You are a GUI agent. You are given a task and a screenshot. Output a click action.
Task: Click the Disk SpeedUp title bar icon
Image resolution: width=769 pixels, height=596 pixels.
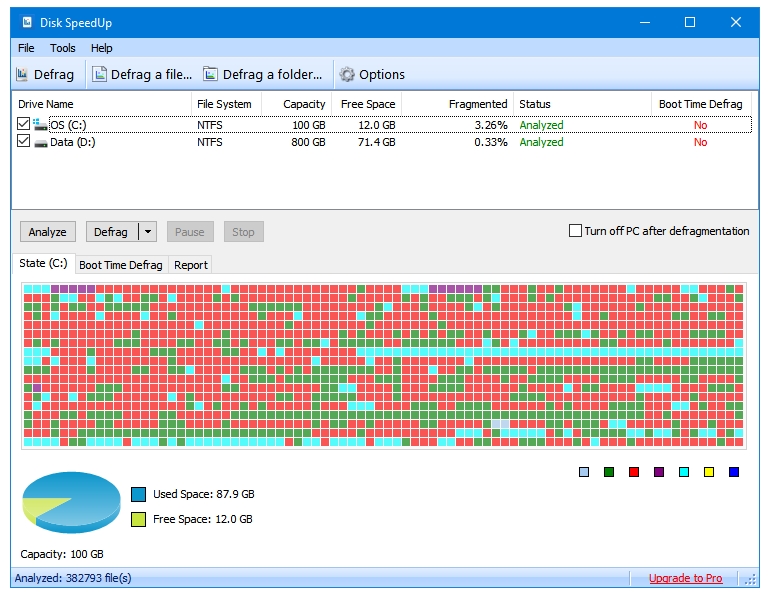(x=27, y=22)
